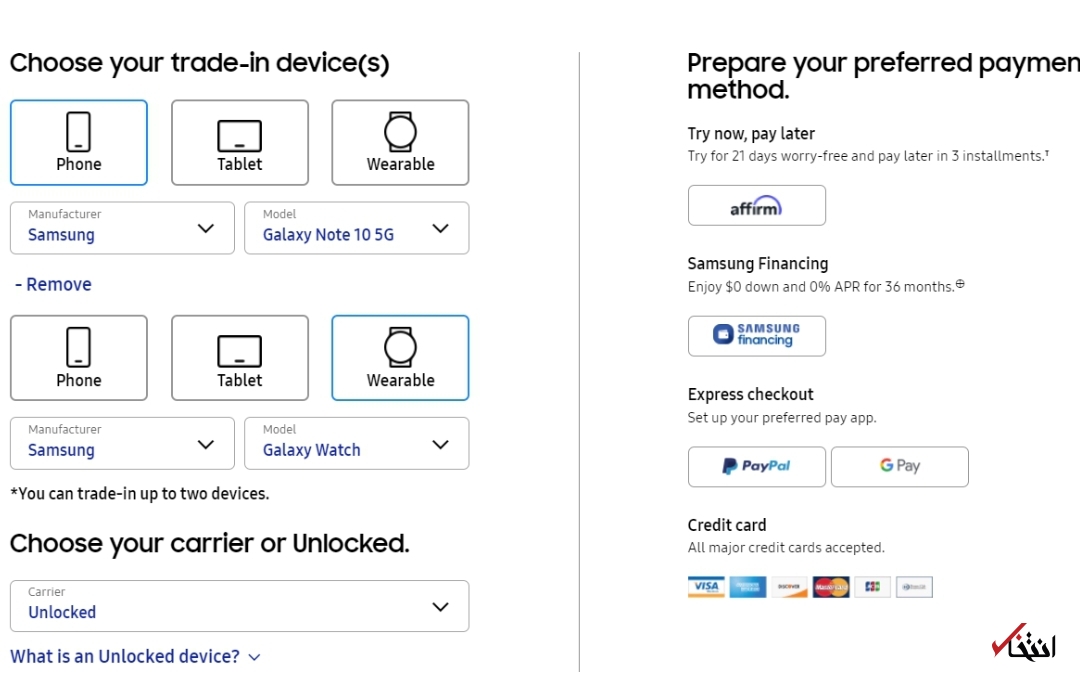Choose the Affirm payment option
The image size is (1080, 678).
tap(756, 206)
